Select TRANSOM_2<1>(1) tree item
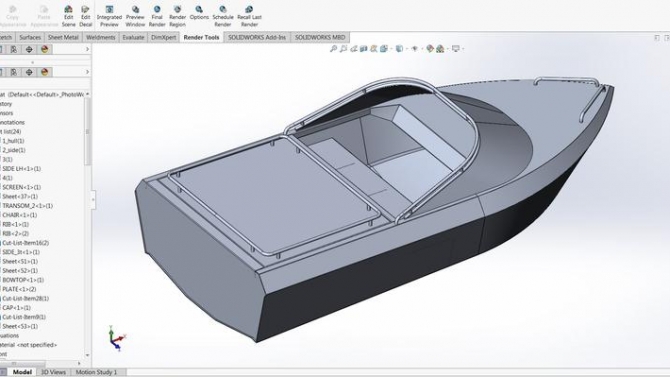Image resolution: width=670 pixels, height=377 pixels. (x=27, y=206)
